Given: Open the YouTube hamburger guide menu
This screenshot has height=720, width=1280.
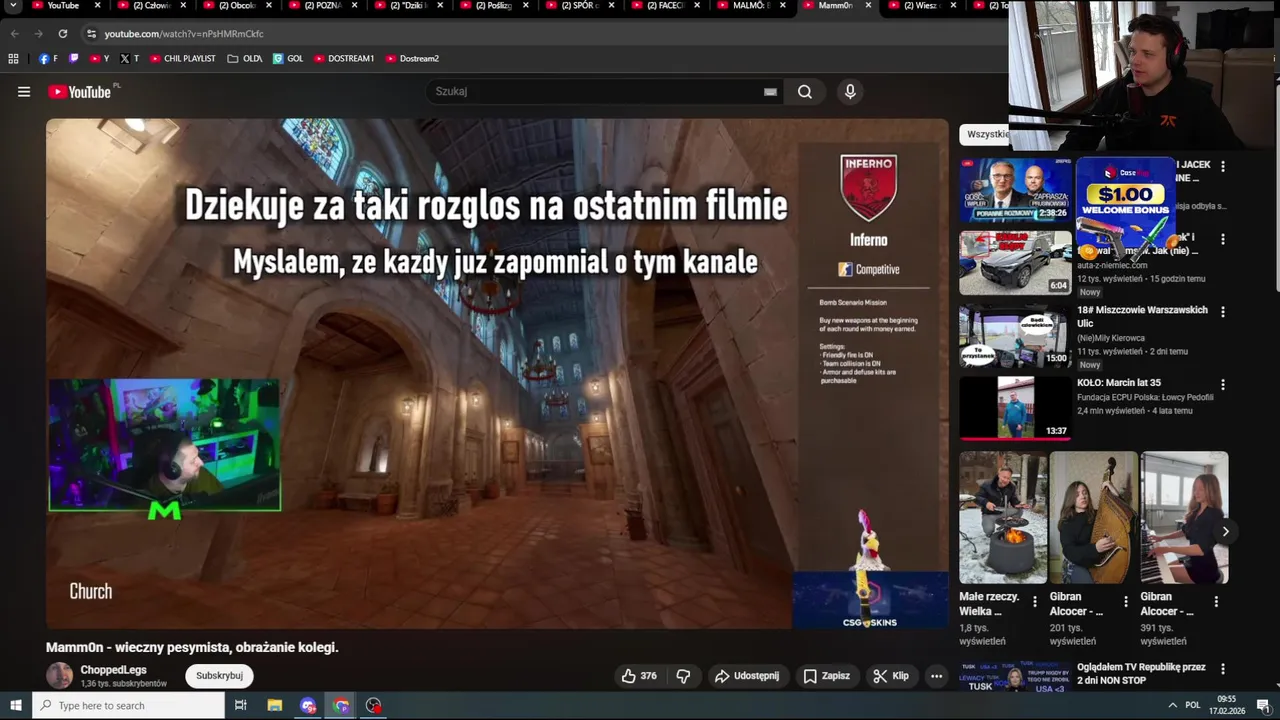Looking at the screenshot, I should (24, 92).
